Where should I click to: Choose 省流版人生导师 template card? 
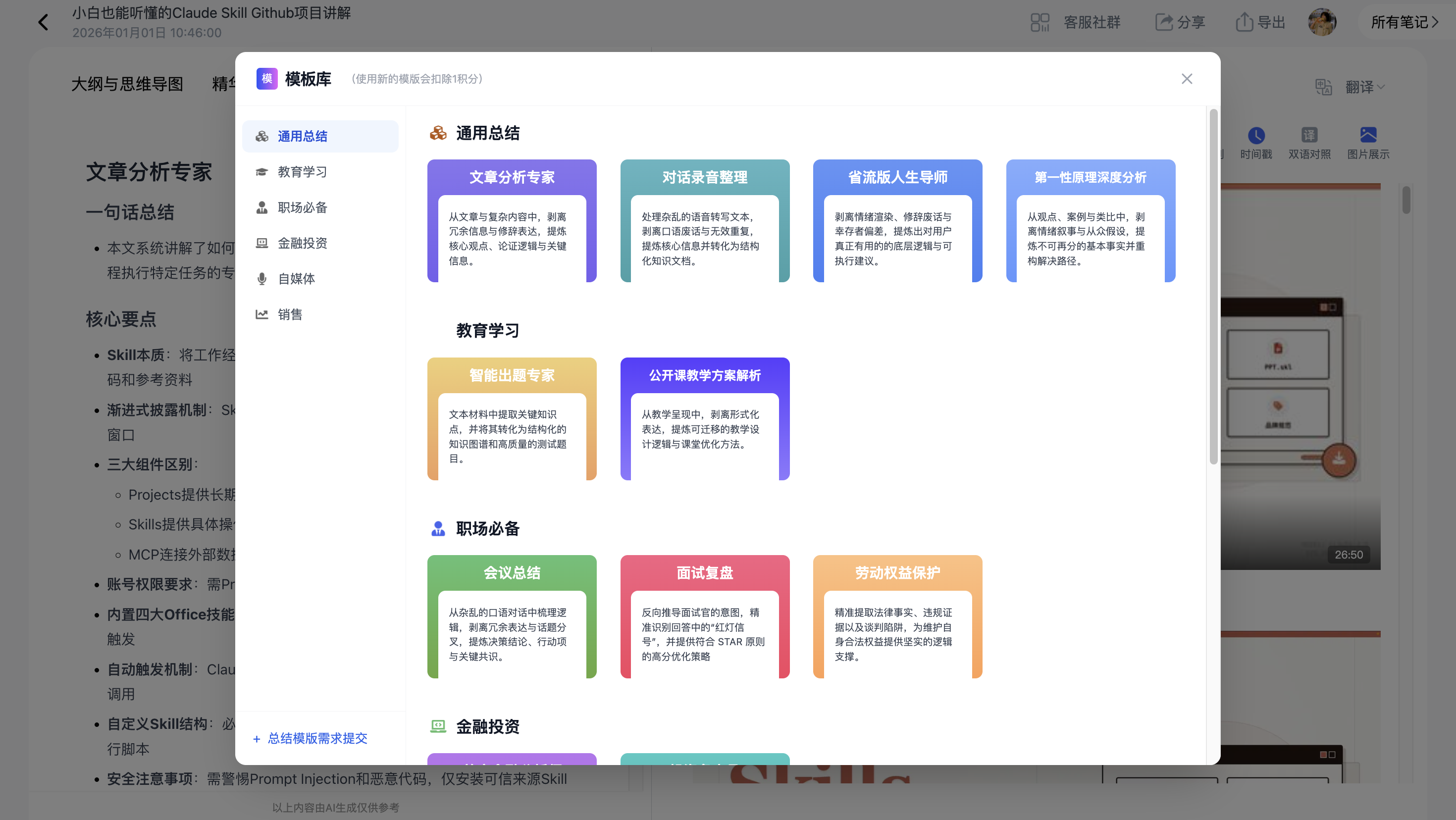tap(897, 220)
